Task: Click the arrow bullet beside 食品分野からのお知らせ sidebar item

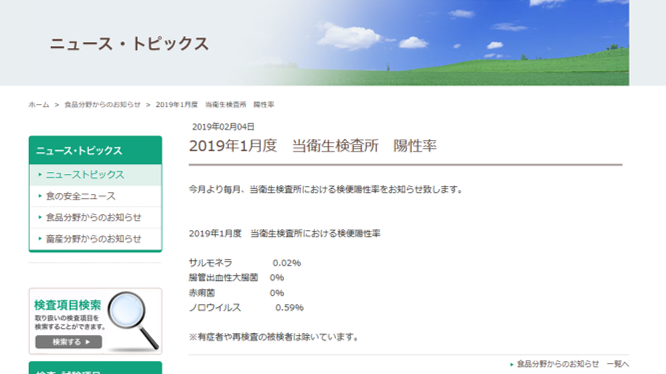Action: coord(40,217)
